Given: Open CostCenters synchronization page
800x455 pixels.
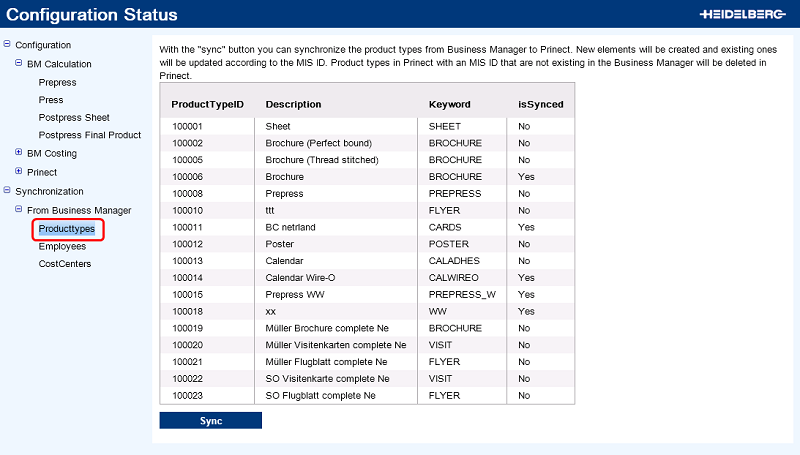Looking at the screenshot, I should [x=65, y=264].
